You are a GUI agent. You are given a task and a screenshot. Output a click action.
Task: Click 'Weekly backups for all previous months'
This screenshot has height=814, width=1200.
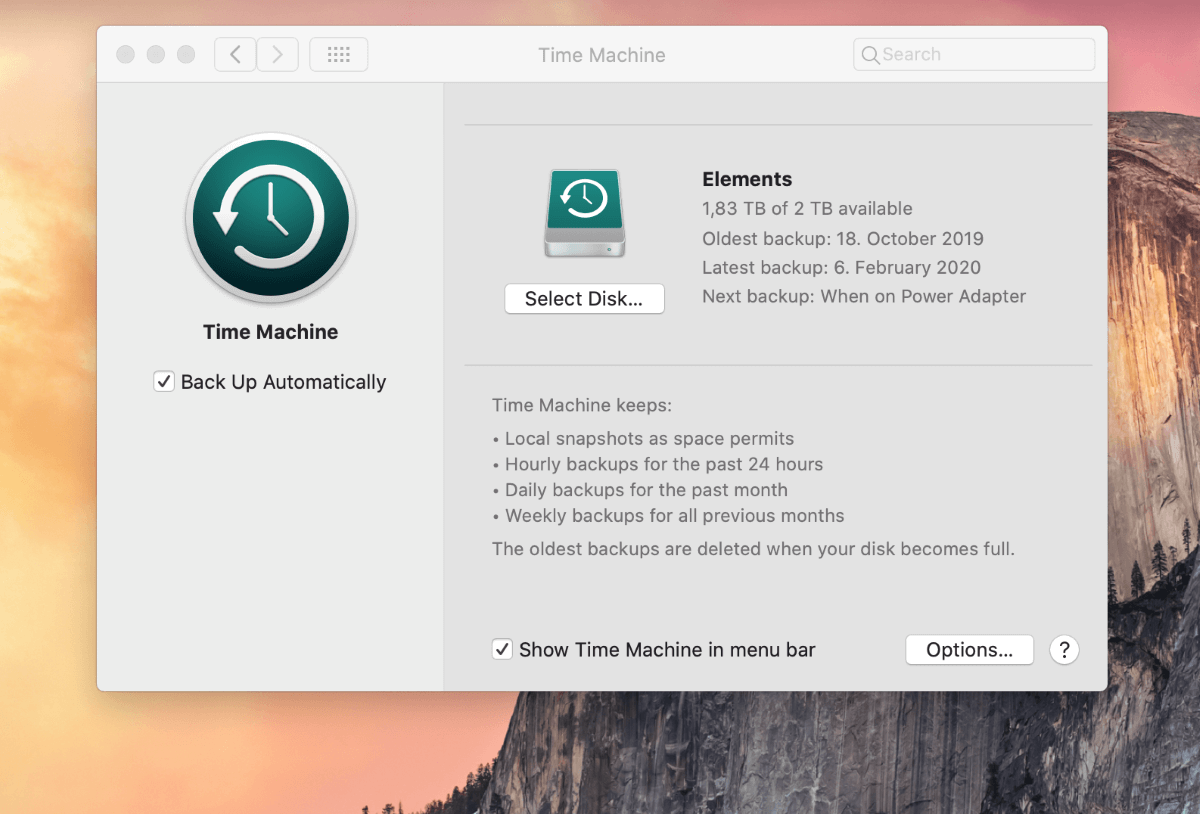point(668,517)
